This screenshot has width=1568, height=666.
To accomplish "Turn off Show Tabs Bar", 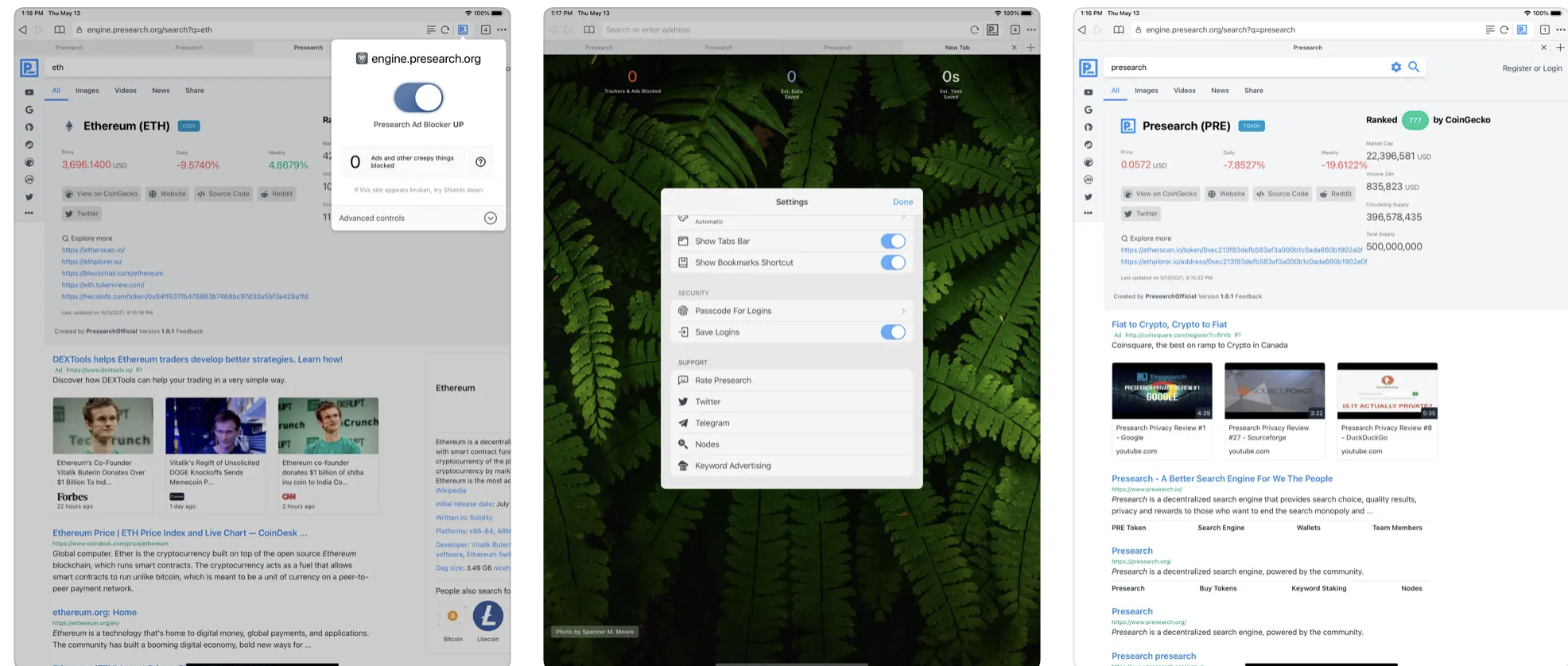I will (x=893, y=241).
